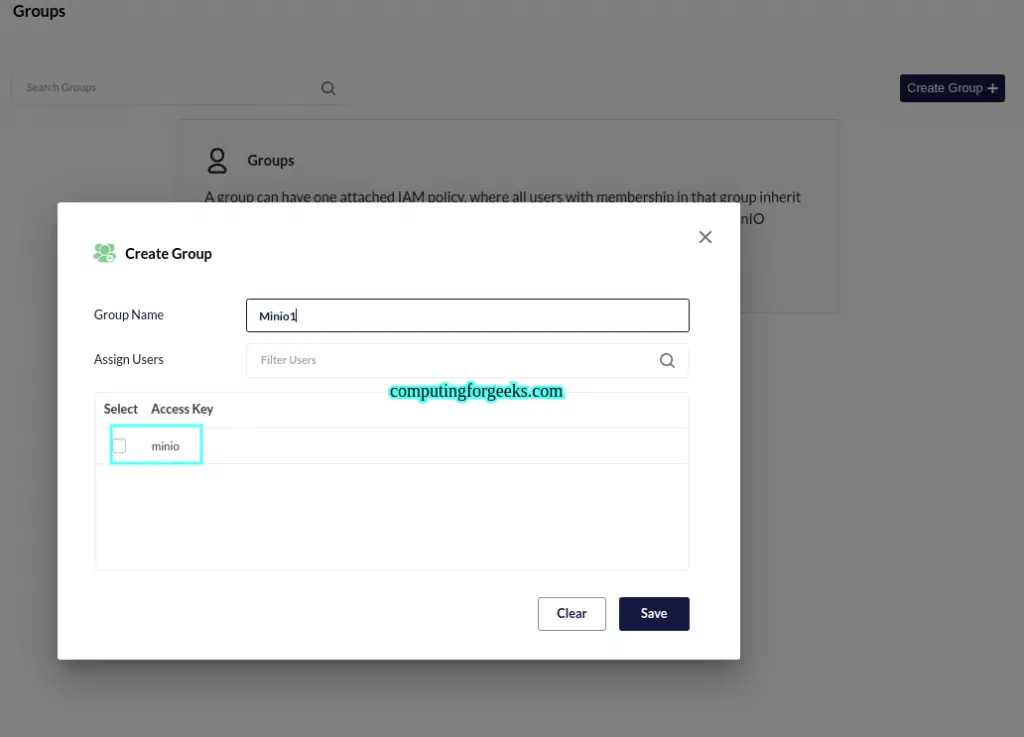Close the Create Group dialog with X
Viewport: 1024px width, 737px height.
[705, 237]
